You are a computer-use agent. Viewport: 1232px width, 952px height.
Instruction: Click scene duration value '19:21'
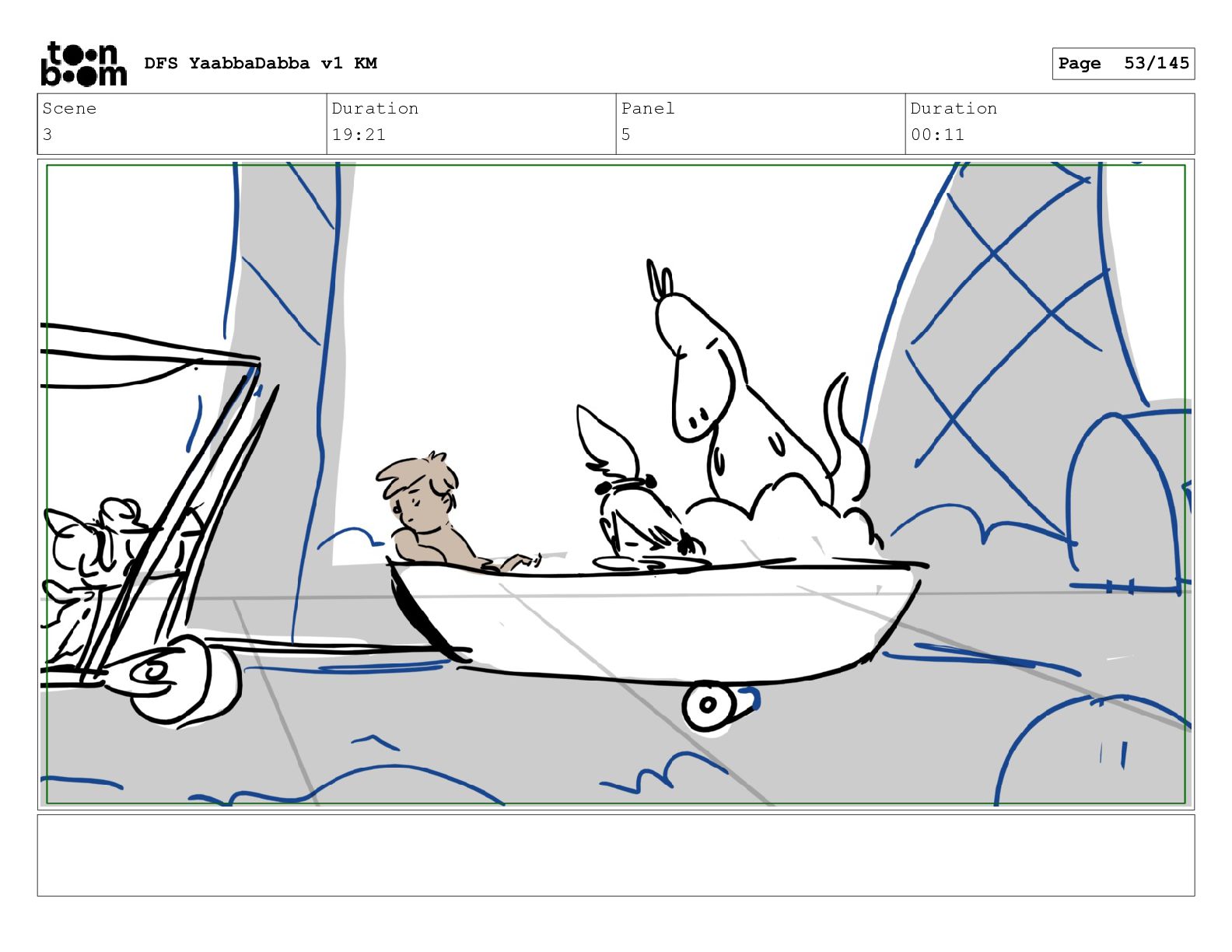coord(359,135)
